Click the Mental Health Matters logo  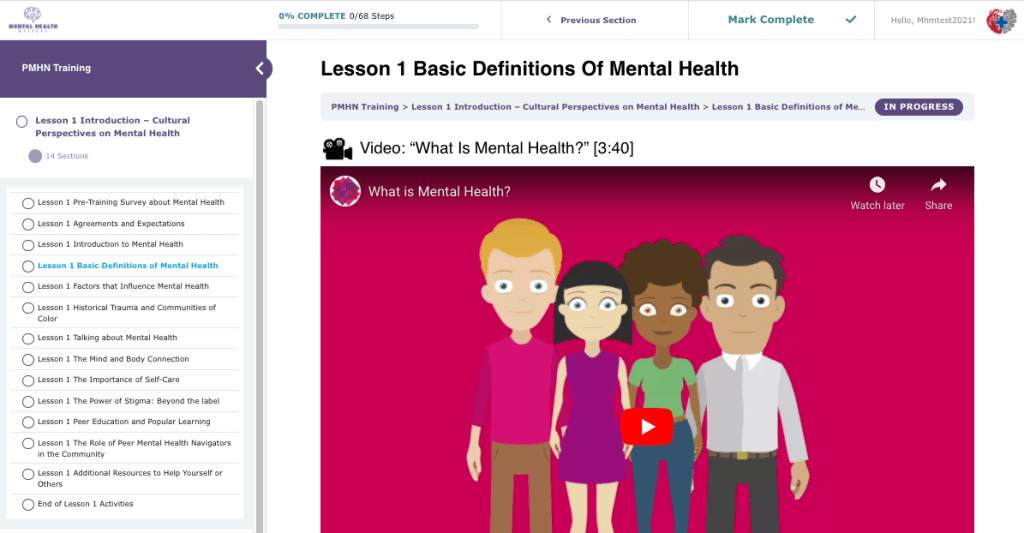(29, 19)
